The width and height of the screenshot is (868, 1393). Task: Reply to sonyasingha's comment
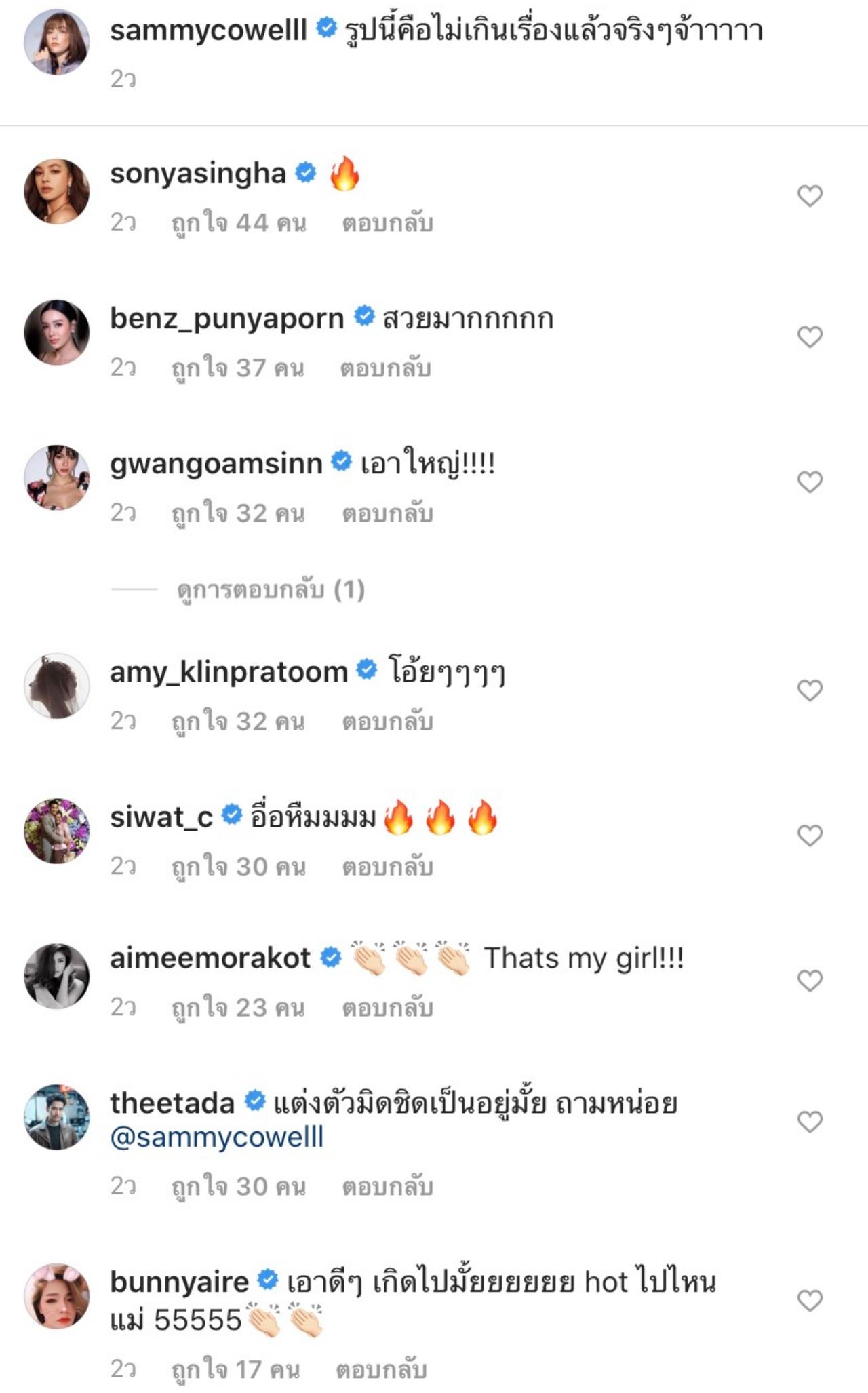[387, 223]
